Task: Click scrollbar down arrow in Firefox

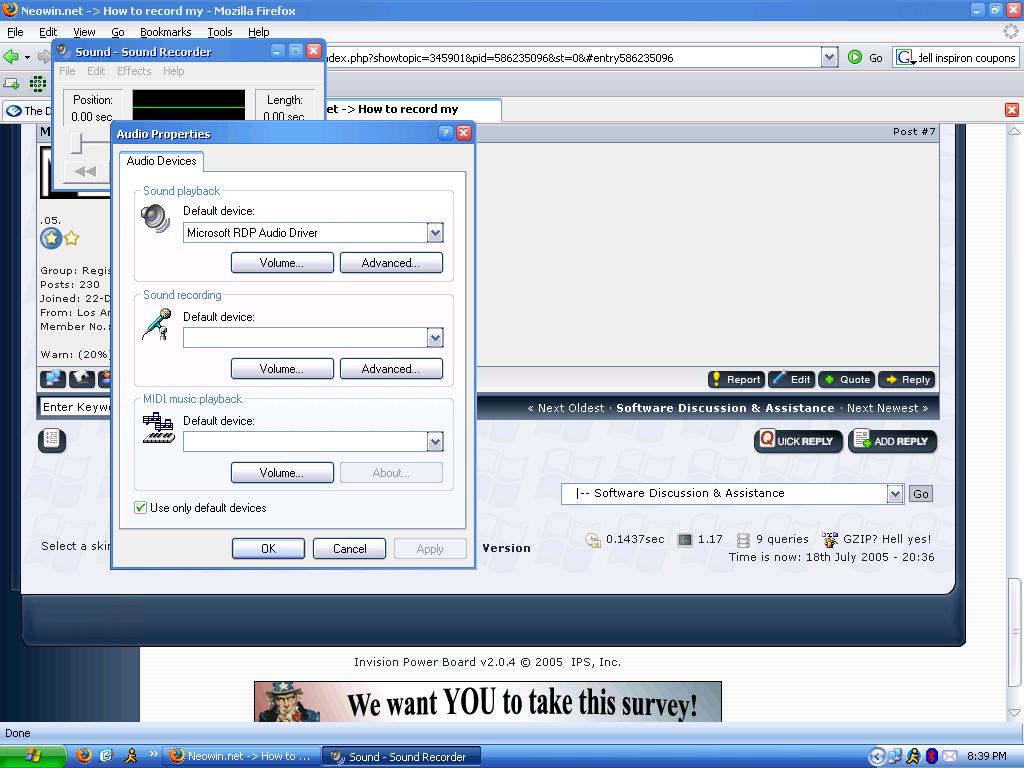Action: 1014,712
